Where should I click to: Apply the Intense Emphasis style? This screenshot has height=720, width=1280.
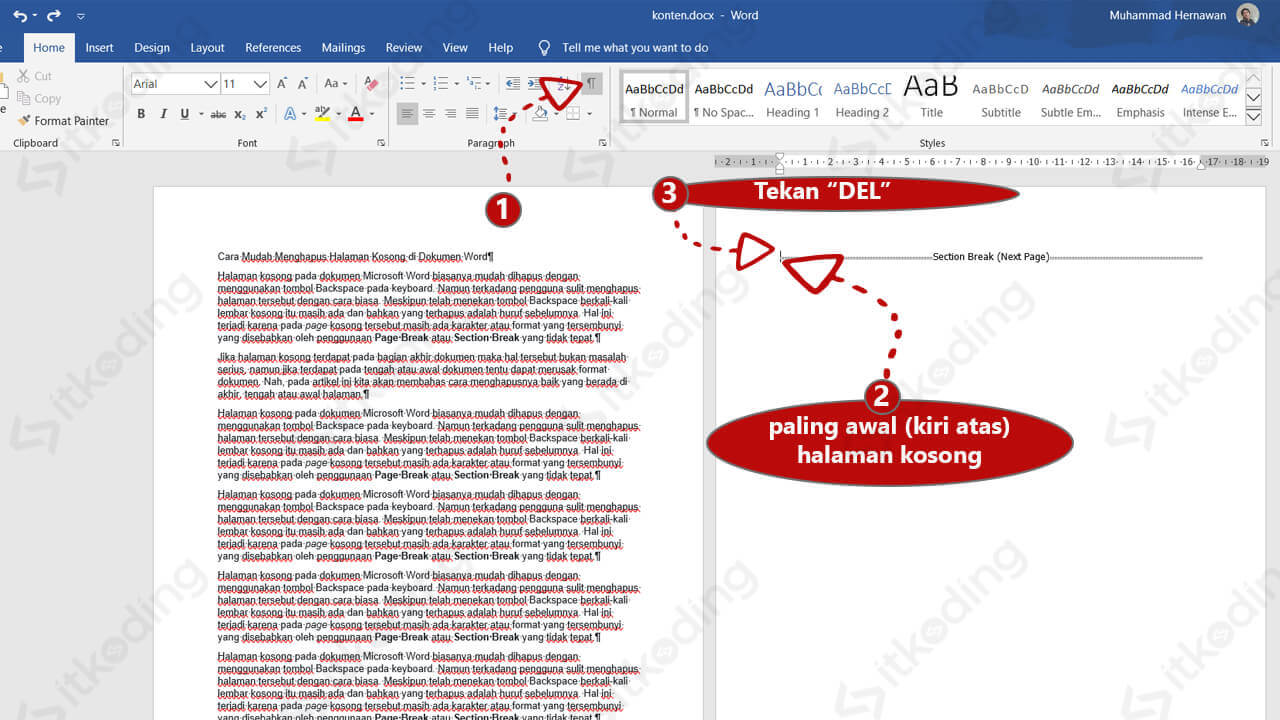pyautogui.click(x=1209, y=97)
